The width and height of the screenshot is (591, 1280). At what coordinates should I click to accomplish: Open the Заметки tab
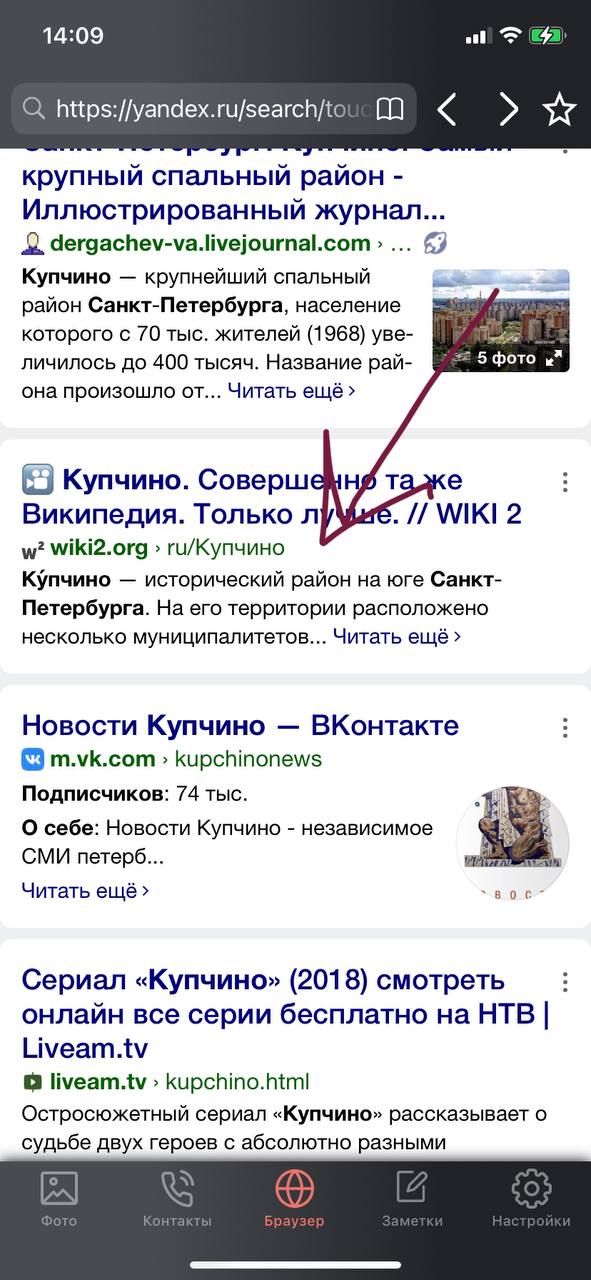coord(412,1200)
